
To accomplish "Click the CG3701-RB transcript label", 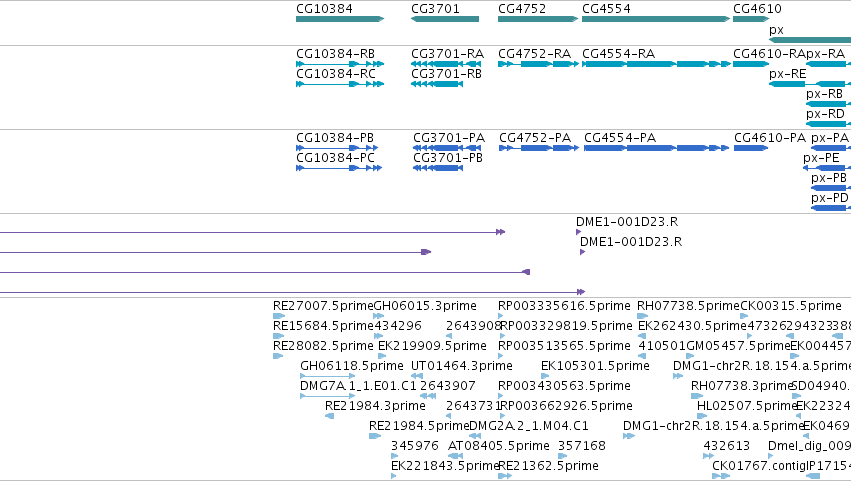I will [446, 74].
